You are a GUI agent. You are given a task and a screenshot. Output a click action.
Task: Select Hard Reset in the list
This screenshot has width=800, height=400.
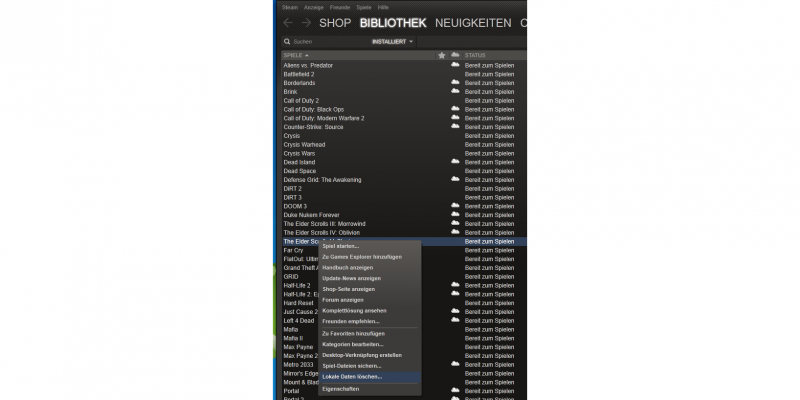coord(298,303)
